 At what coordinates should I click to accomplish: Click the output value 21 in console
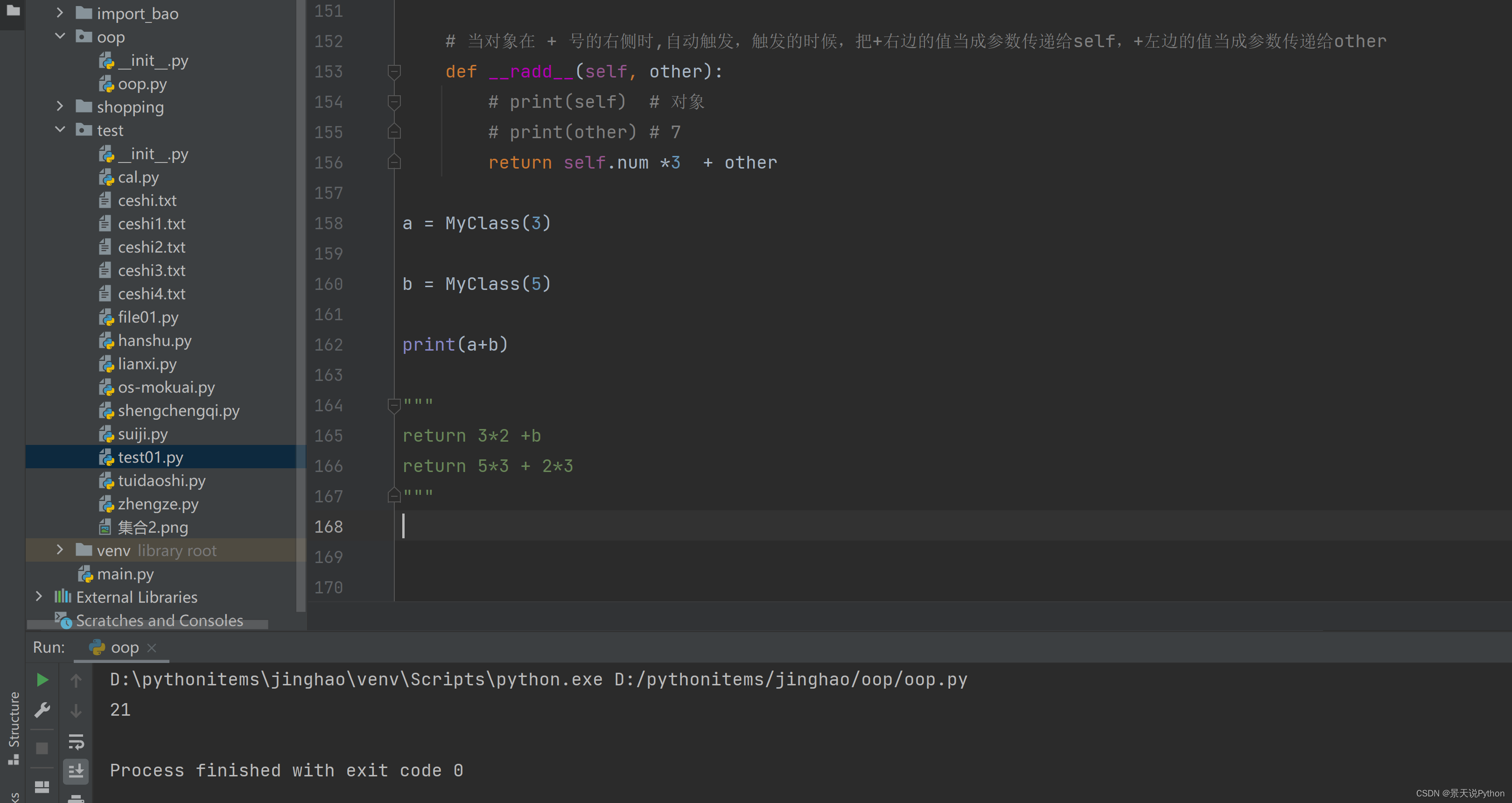pyautogui.click(x=120, y=710)
